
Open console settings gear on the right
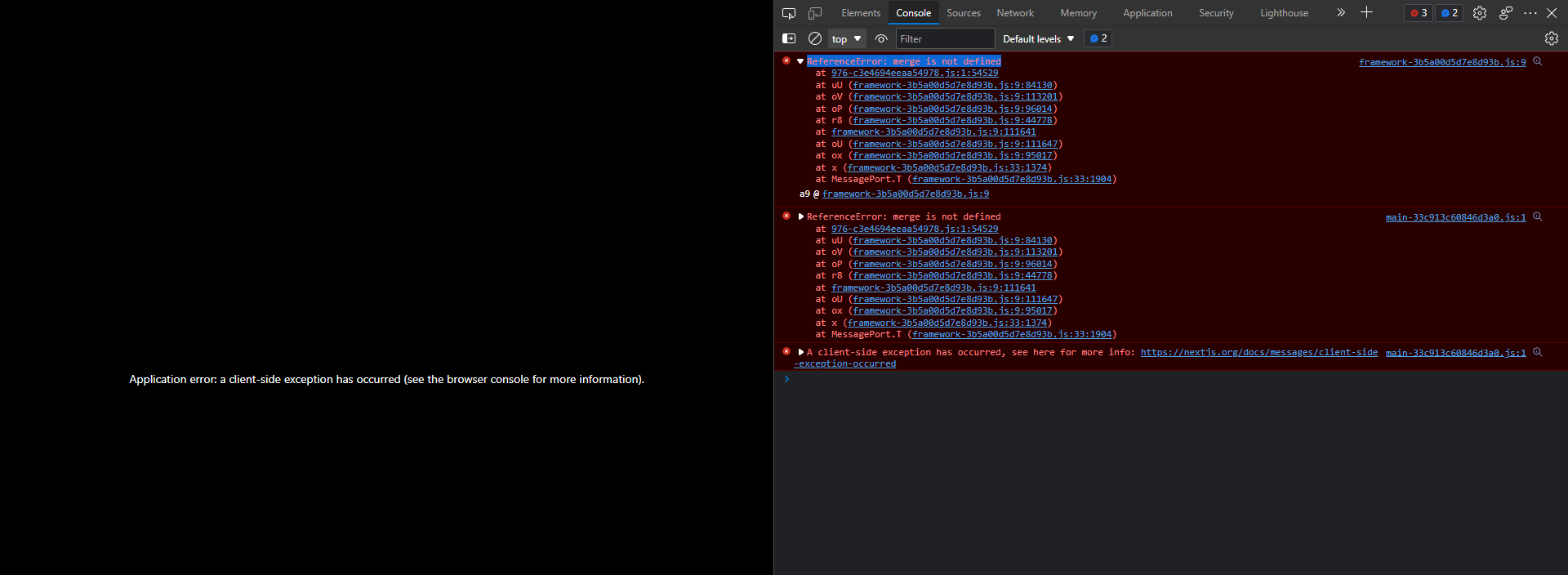coord(1552,38)
